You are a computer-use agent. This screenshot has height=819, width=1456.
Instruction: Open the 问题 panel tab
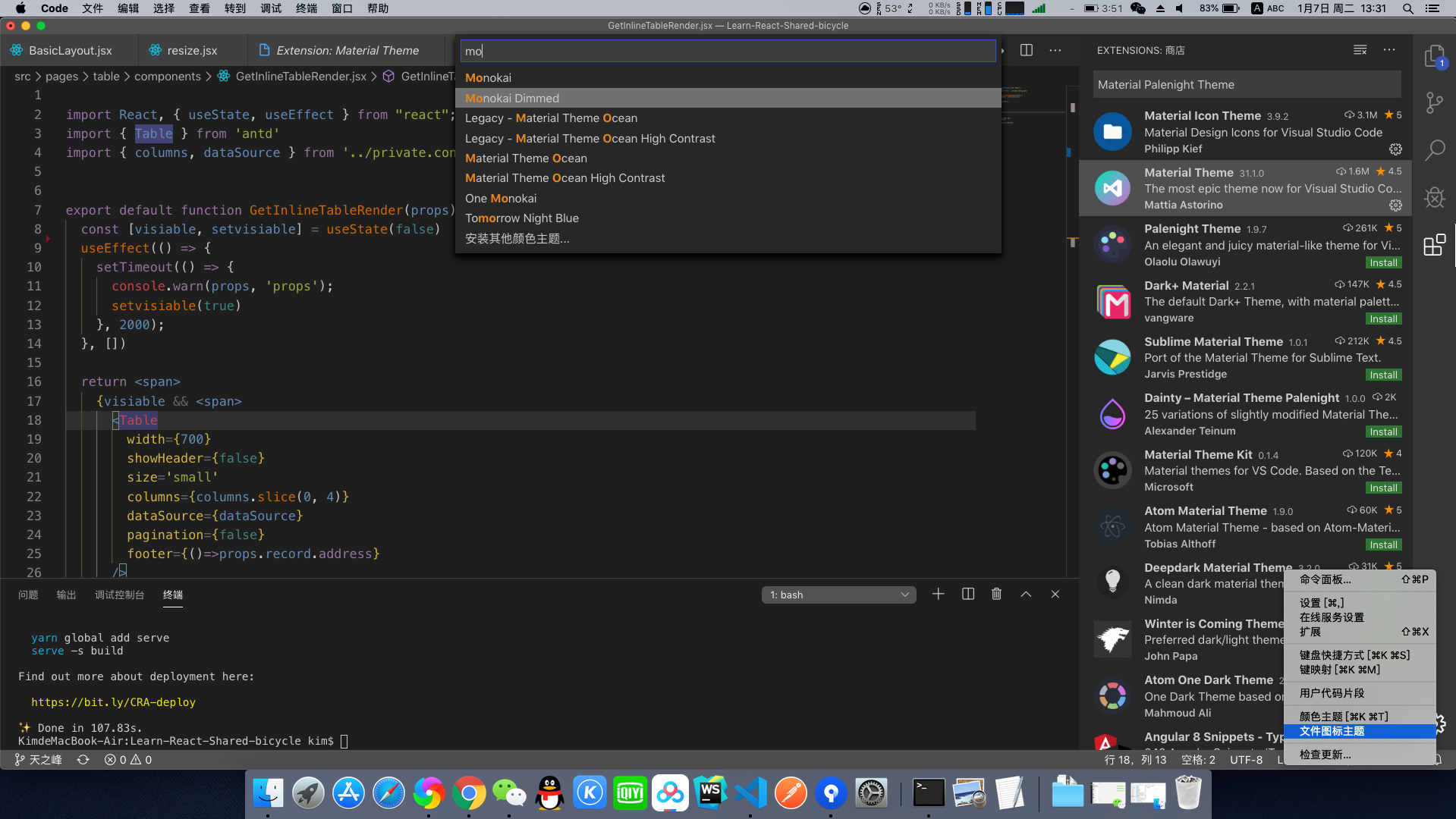click(x=28, y=595)
